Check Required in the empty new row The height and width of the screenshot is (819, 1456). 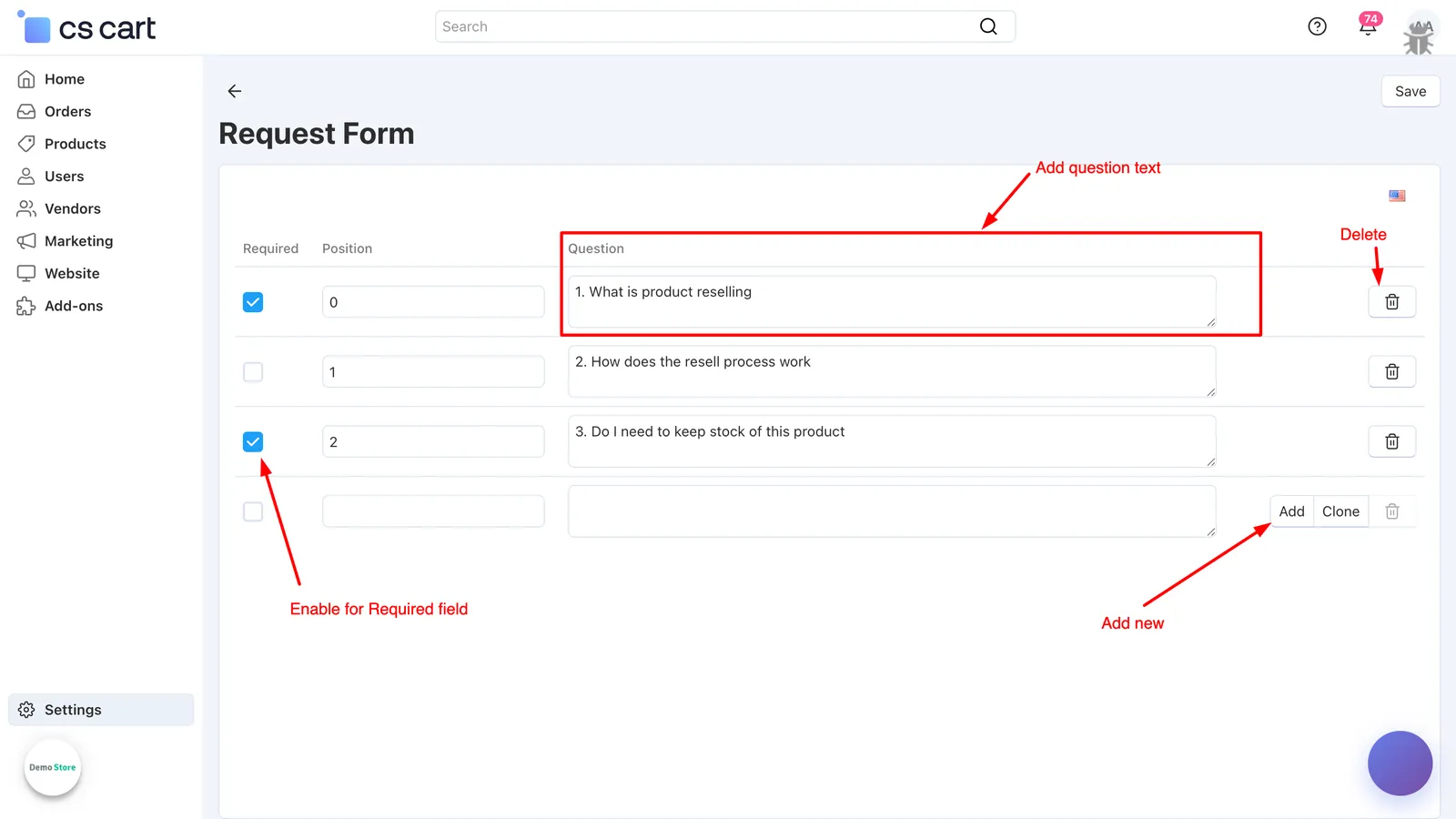tap(253, 511)
